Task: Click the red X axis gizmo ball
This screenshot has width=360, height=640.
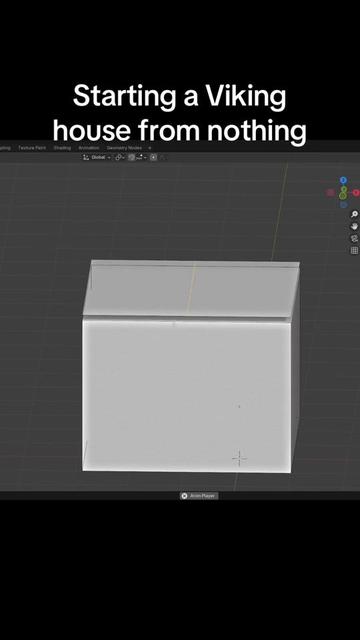Action: (x=356, y=193)
